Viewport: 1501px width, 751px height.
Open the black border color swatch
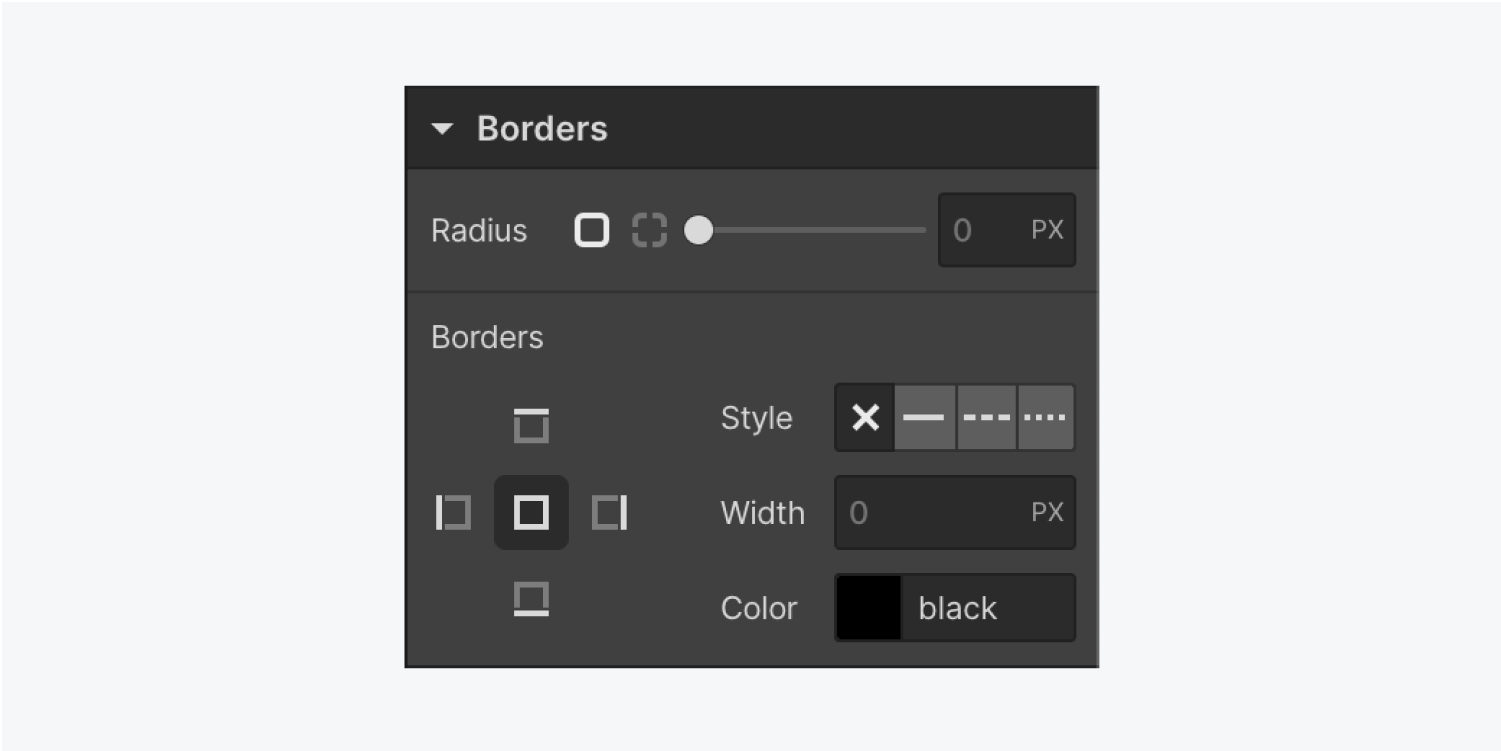[868, 607]
